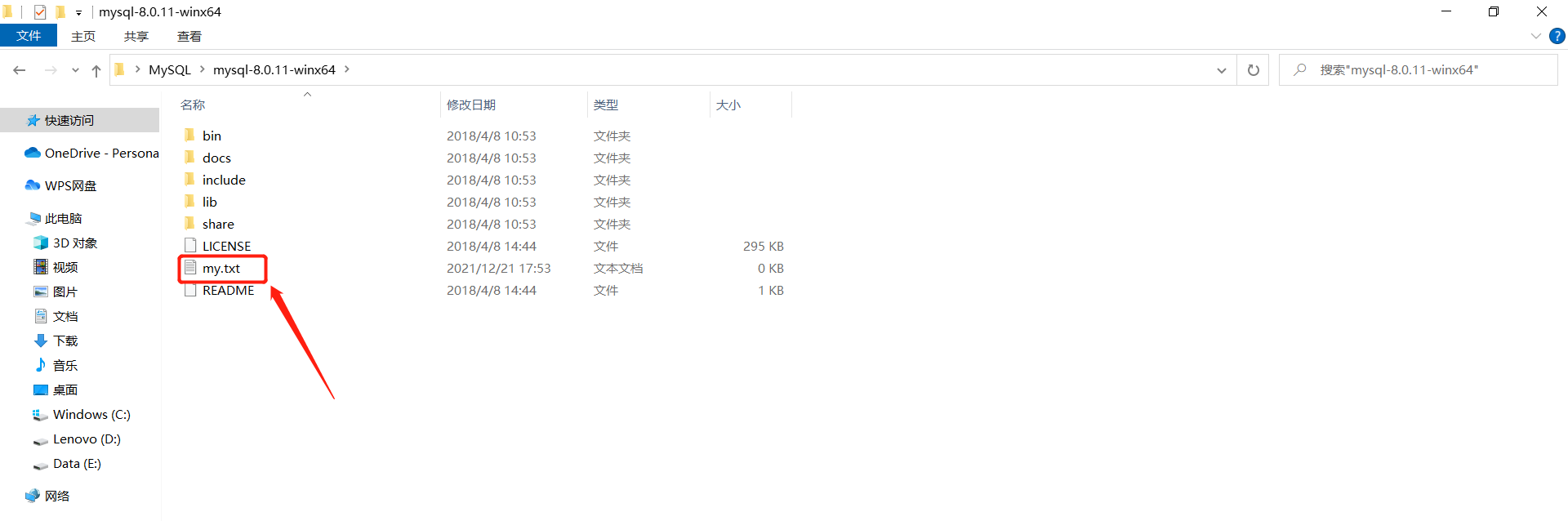Screen dimensions: 1568x521
Task: Select the docs folder icon
Action: (189, 157)
